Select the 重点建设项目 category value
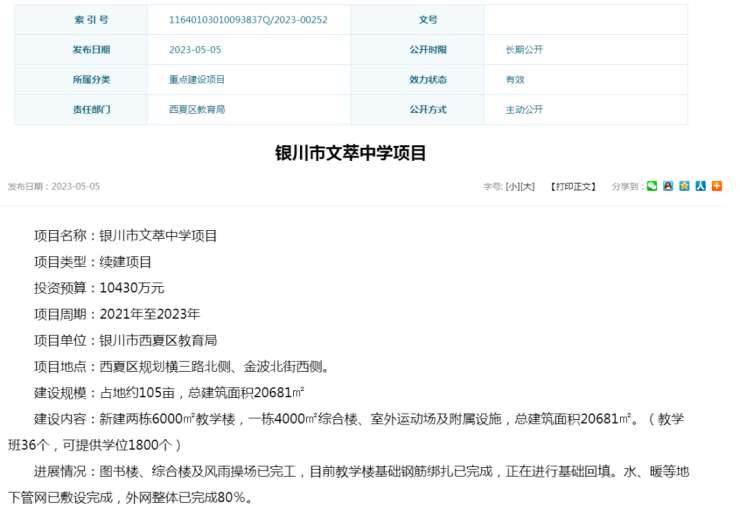Image resolution: width=740 pixels, height=517 pixels. click(x=197, y=80)
